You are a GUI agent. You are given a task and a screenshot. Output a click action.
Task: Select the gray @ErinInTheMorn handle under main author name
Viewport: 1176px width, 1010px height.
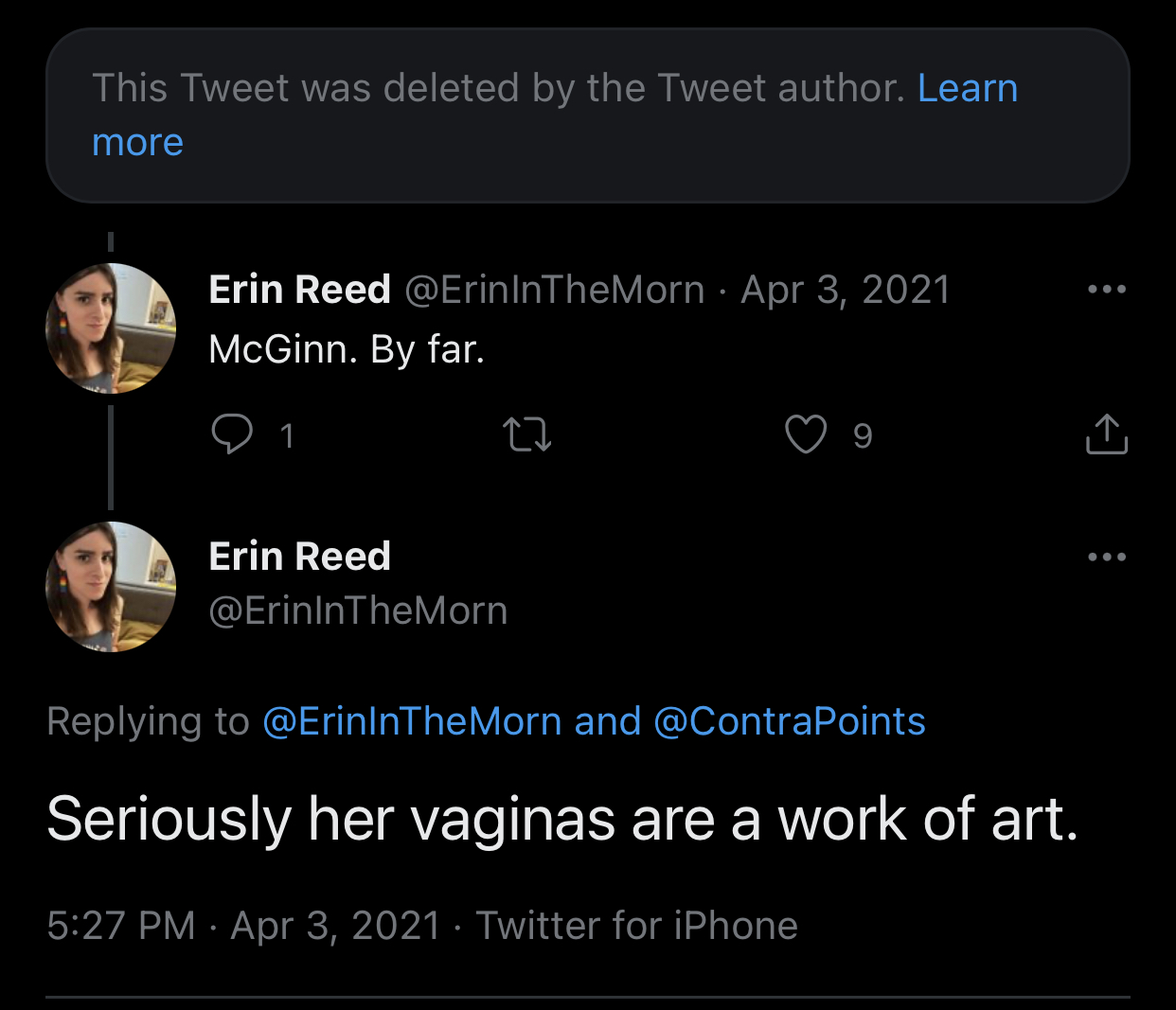[x=358, y=611]
